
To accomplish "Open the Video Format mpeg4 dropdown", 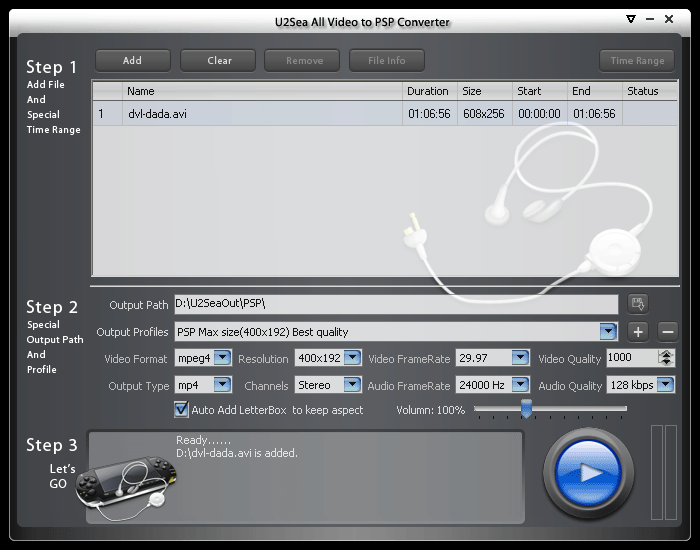I will click(222, 358).
